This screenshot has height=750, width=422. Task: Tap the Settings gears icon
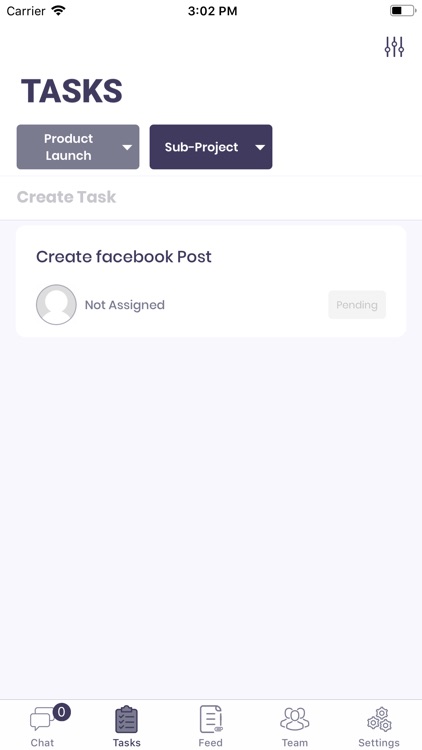pos(379,719)
